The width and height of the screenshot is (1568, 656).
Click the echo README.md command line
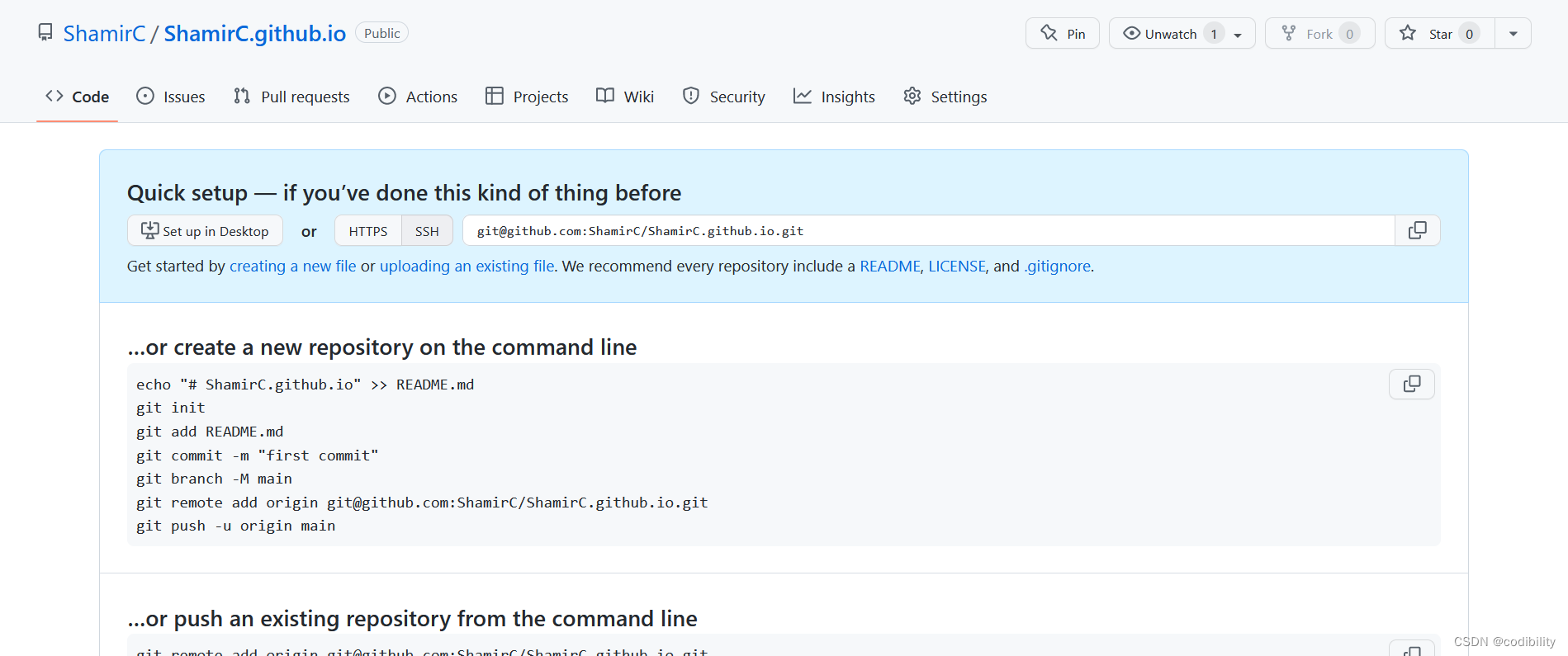306,385
